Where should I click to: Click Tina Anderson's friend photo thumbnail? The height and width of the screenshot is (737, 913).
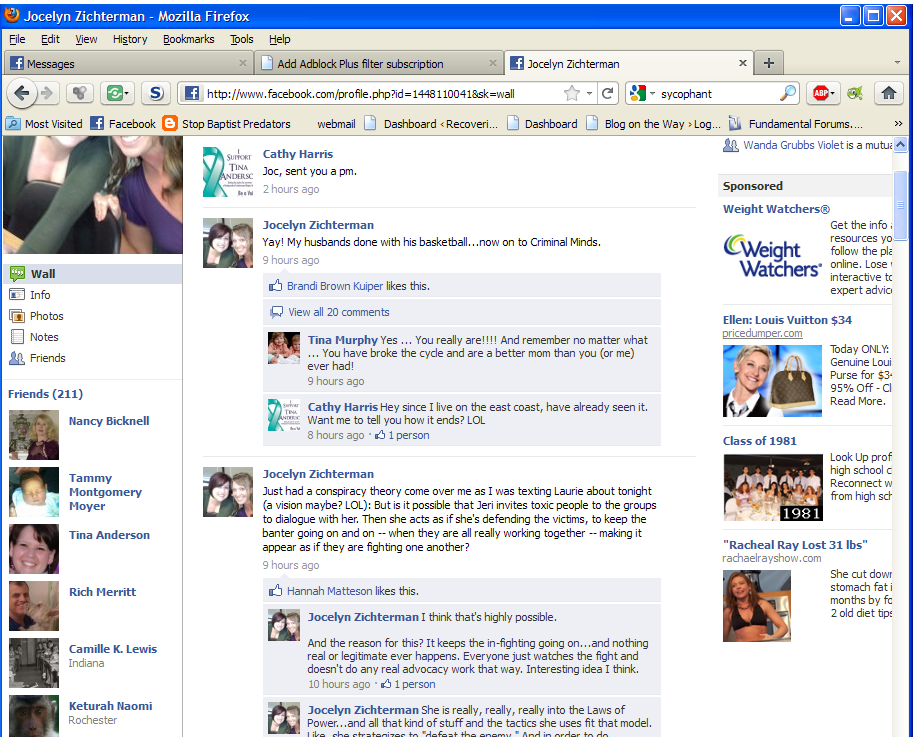point(34,549)
